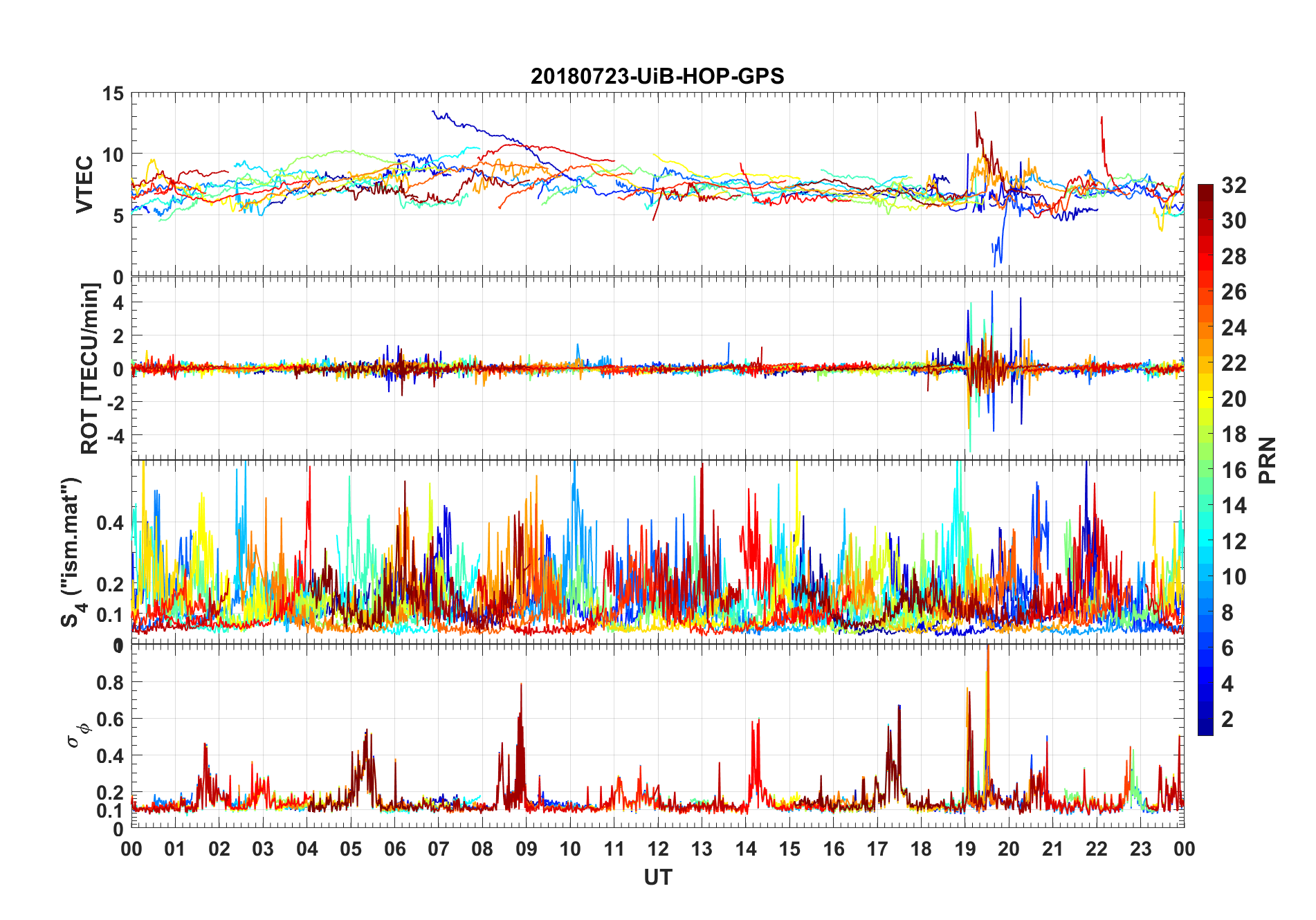Viewport: 1316px width, 920px height.
Task: Click x-axis tick label 06
Action: pos(394,849)
